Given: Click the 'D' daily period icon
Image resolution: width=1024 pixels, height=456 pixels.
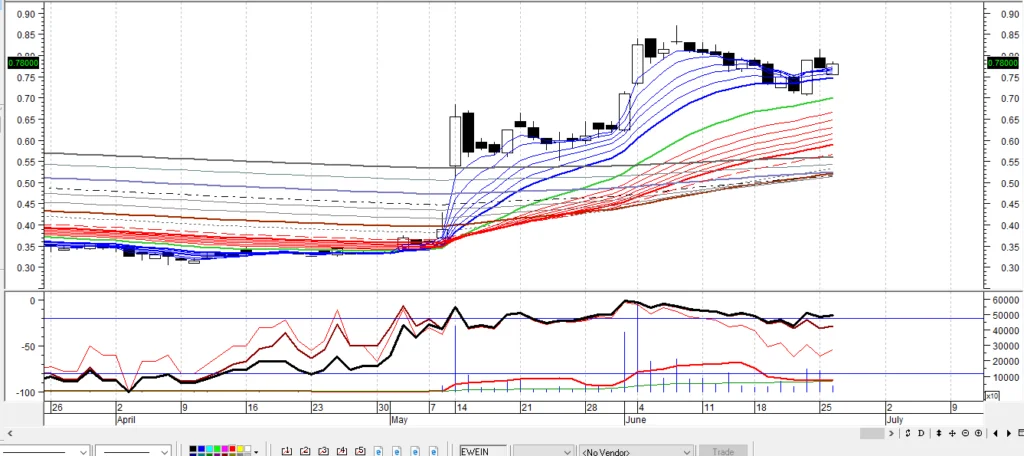Looking at the screenshot, I should point(921,433).
